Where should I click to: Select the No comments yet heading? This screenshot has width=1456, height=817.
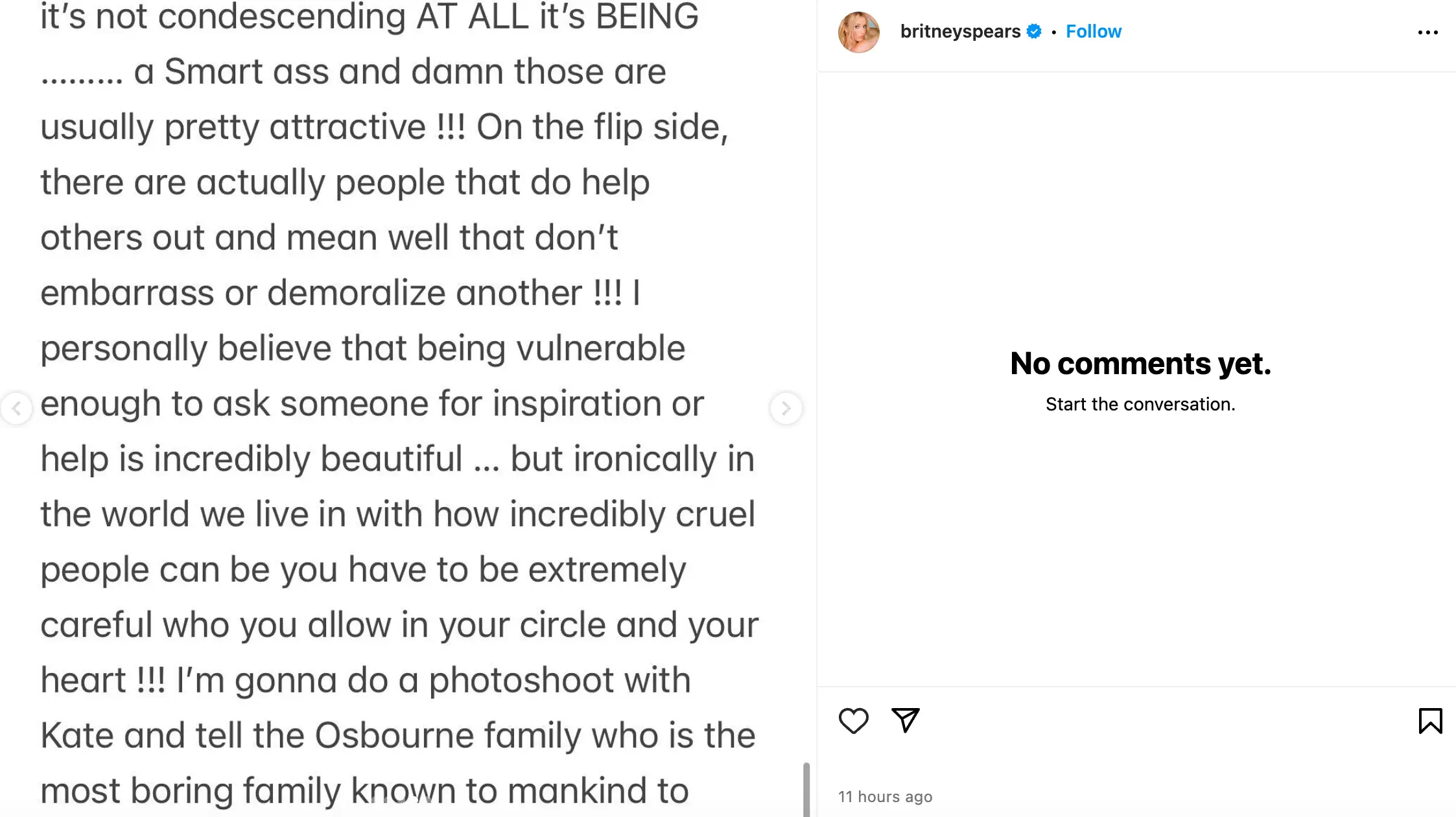(1140, 364)
